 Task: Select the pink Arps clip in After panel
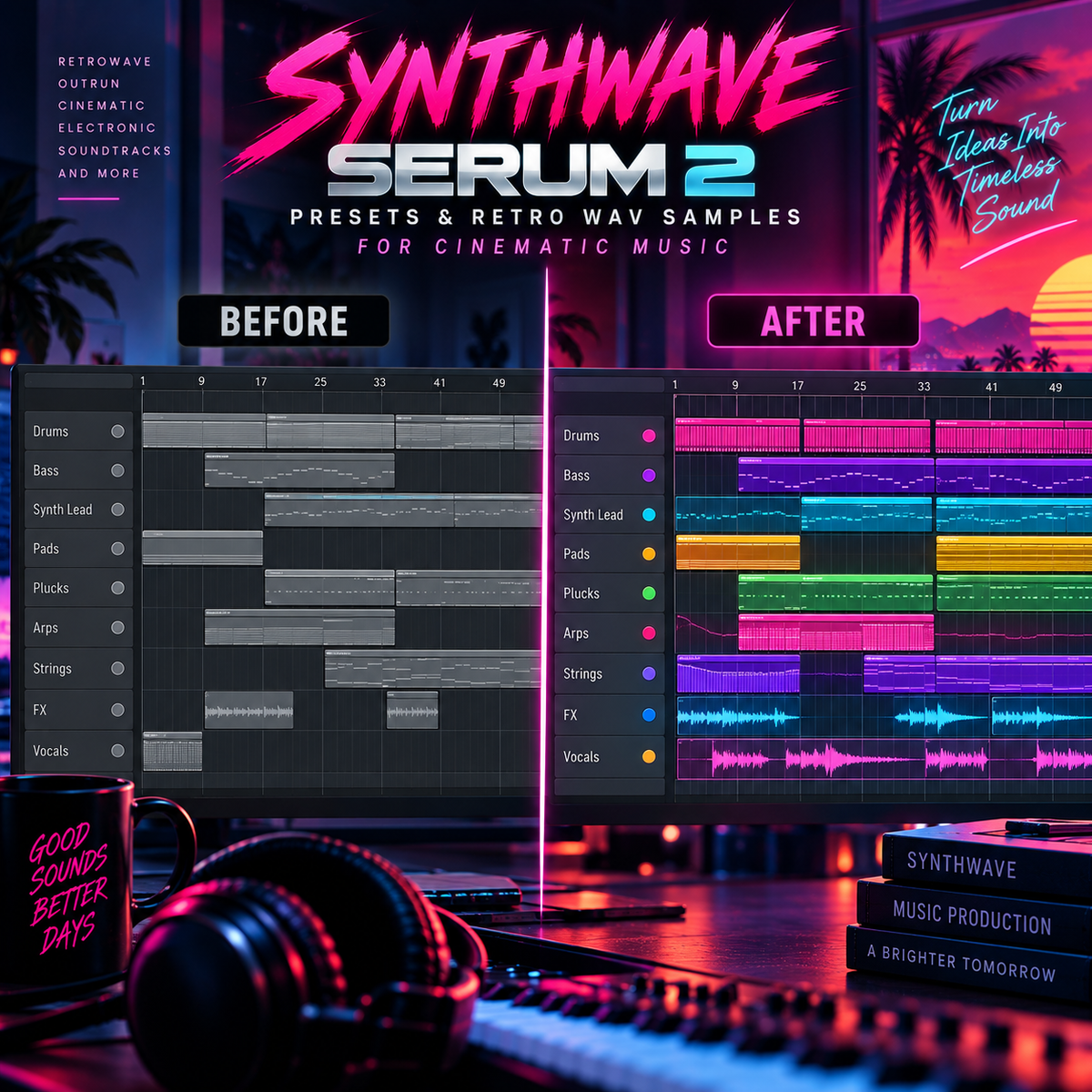pos(835,632)
